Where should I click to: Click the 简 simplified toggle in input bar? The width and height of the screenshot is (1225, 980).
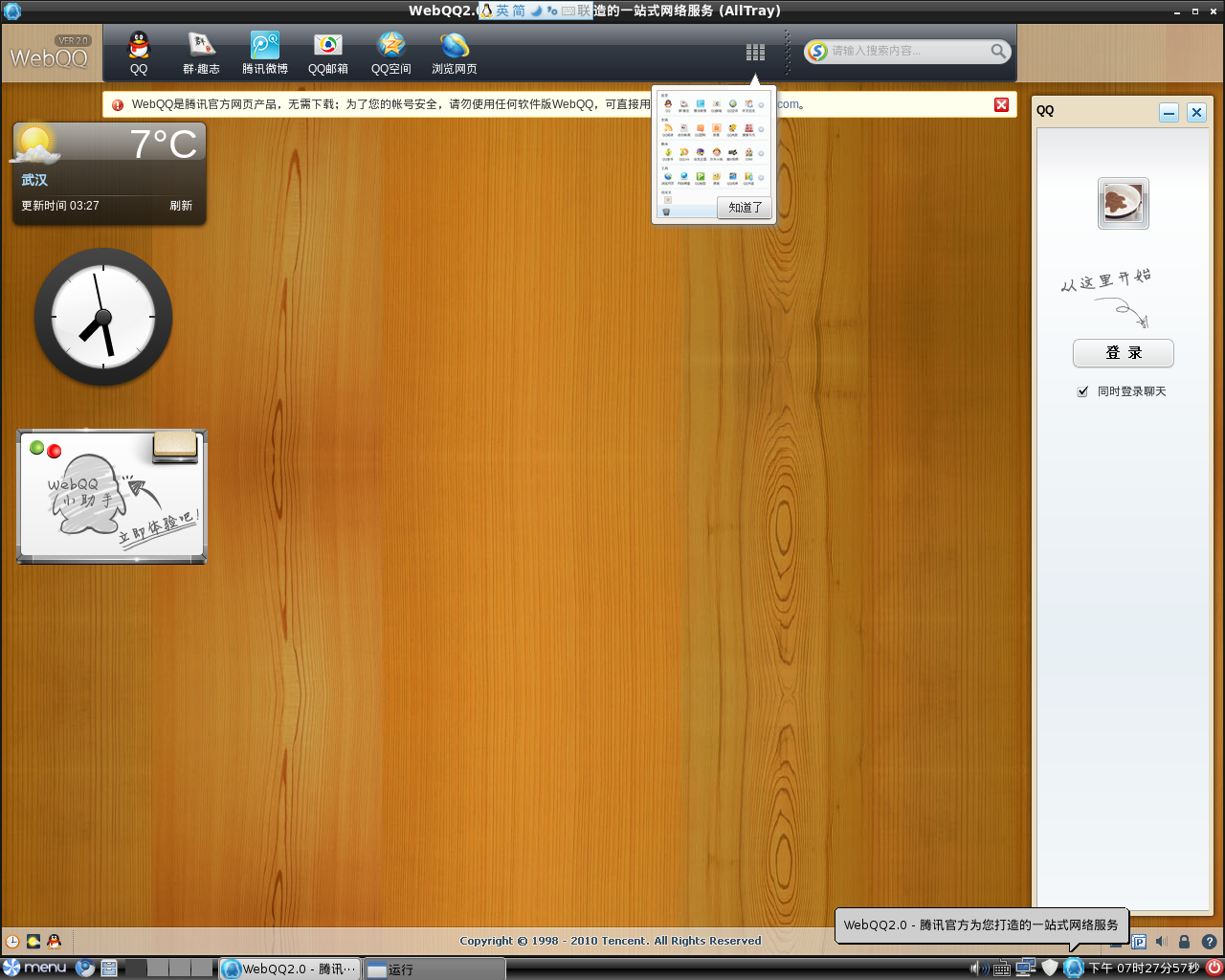520,11
